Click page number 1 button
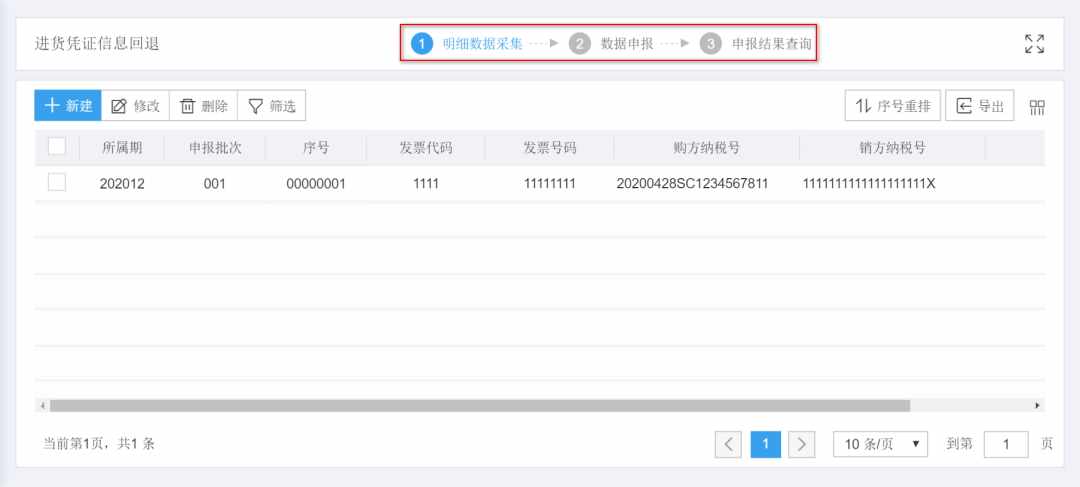Image resolution: width=1080 pixels, height=487 pixels. pos(765,444)
